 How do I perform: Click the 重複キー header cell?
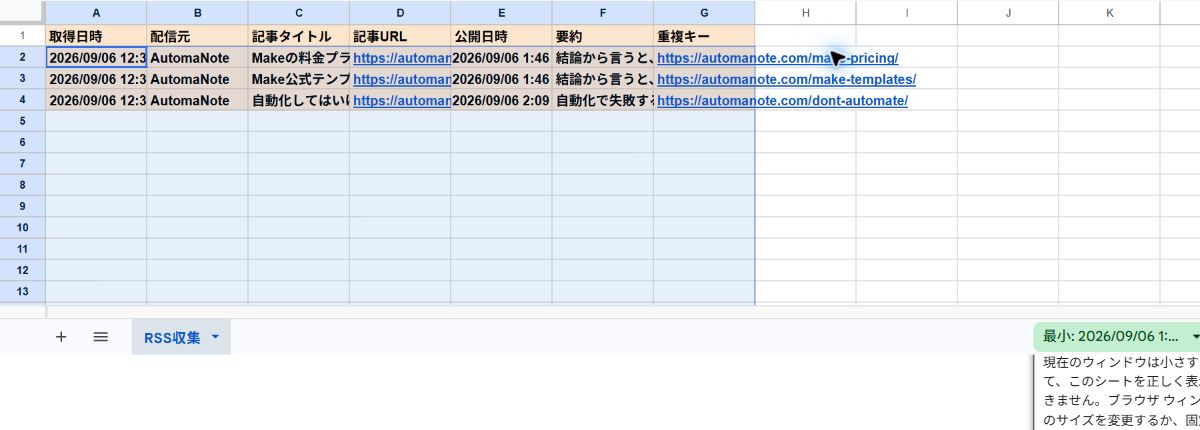[x=704, y=36]
